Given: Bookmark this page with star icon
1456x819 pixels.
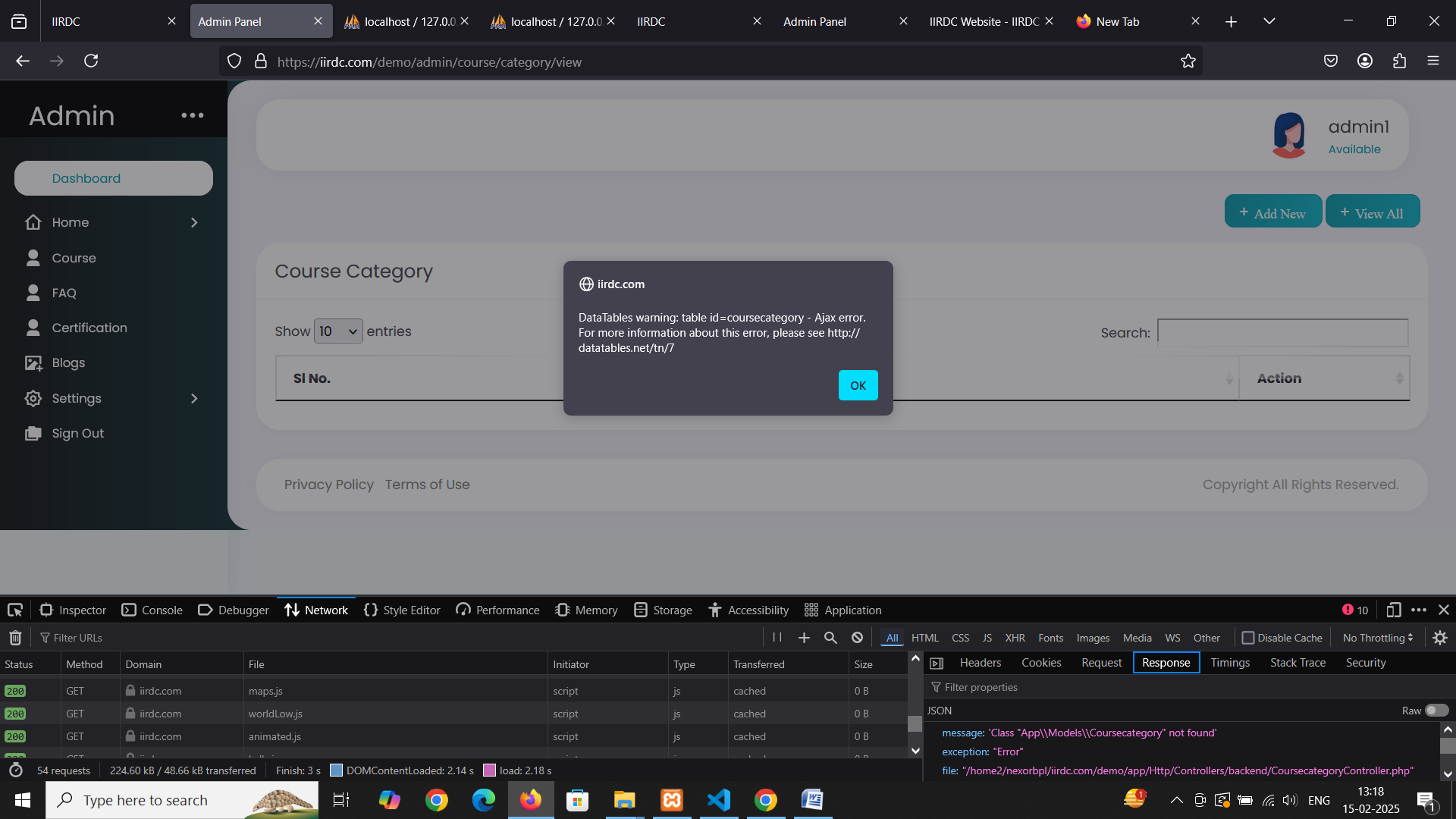Looking at the screenshot, I should [1188, 61].
